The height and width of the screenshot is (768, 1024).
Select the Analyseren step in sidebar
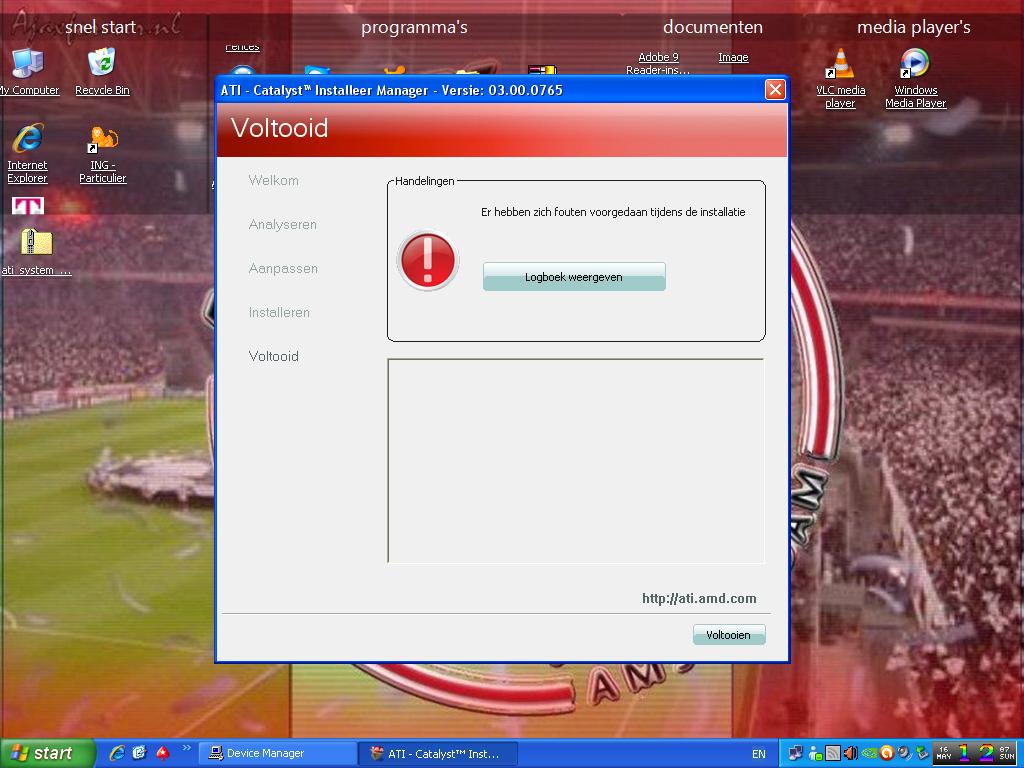(282, 224)
